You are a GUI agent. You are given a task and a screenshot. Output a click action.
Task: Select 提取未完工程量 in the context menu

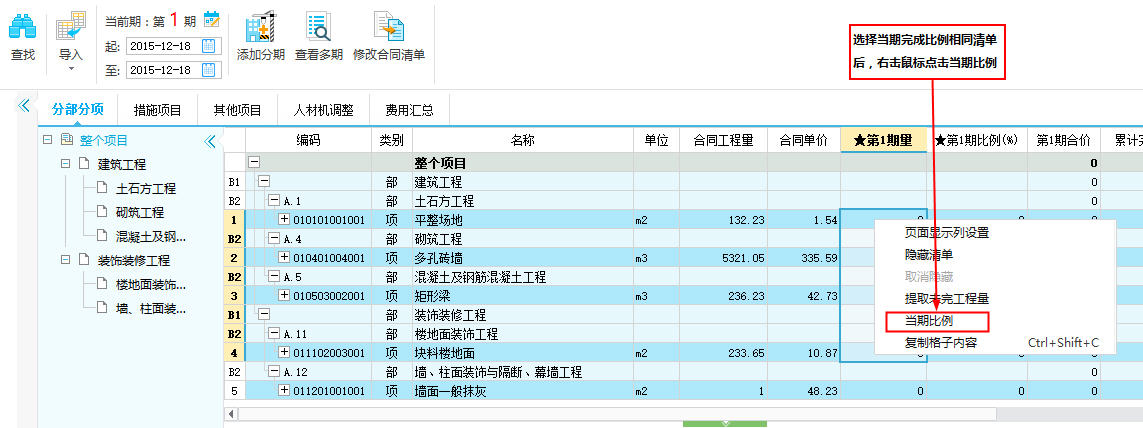coord(947,298)
